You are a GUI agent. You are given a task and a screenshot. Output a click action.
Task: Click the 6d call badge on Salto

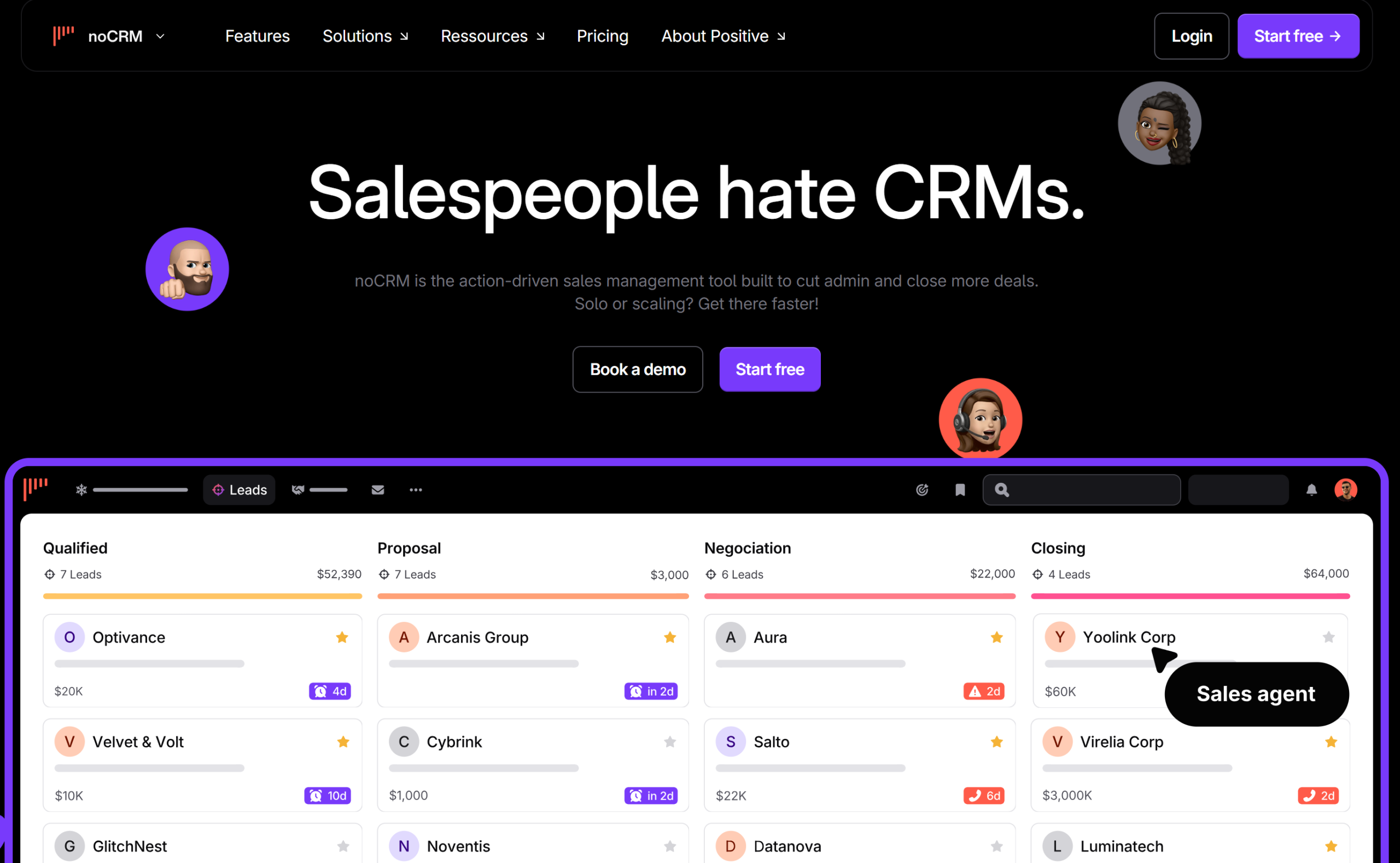click(x=984, y=796)
